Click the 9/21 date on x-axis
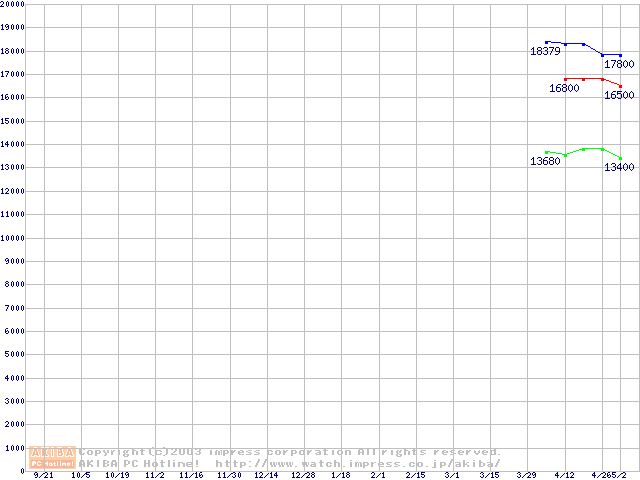This screenshot has width=640, height=480. 43,475
